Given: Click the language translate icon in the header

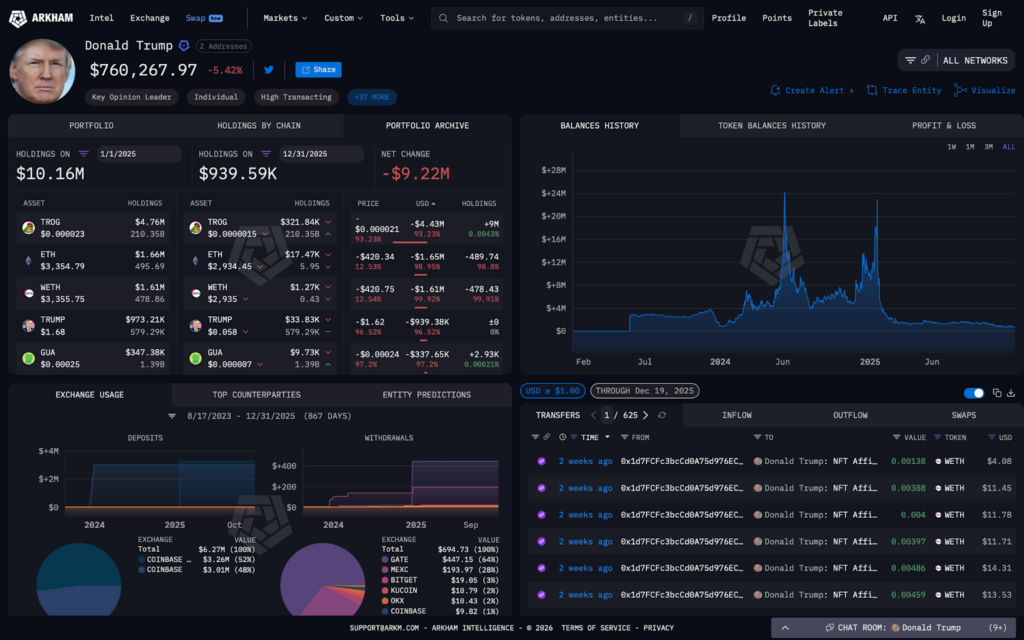Looking at the screenshot, I should [920, 18].
